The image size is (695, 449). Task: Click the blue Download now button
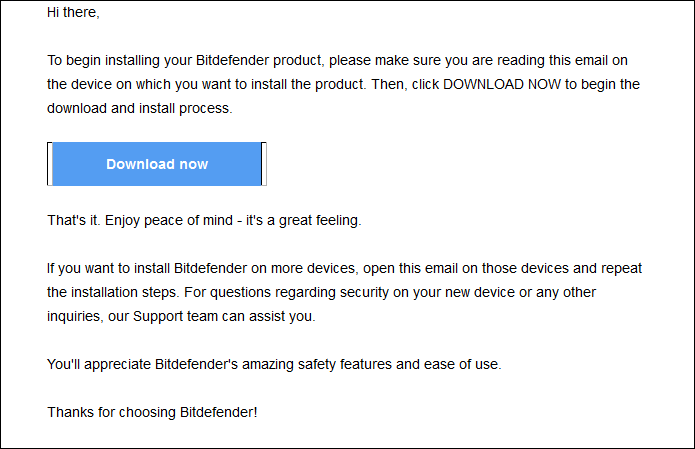157,164
